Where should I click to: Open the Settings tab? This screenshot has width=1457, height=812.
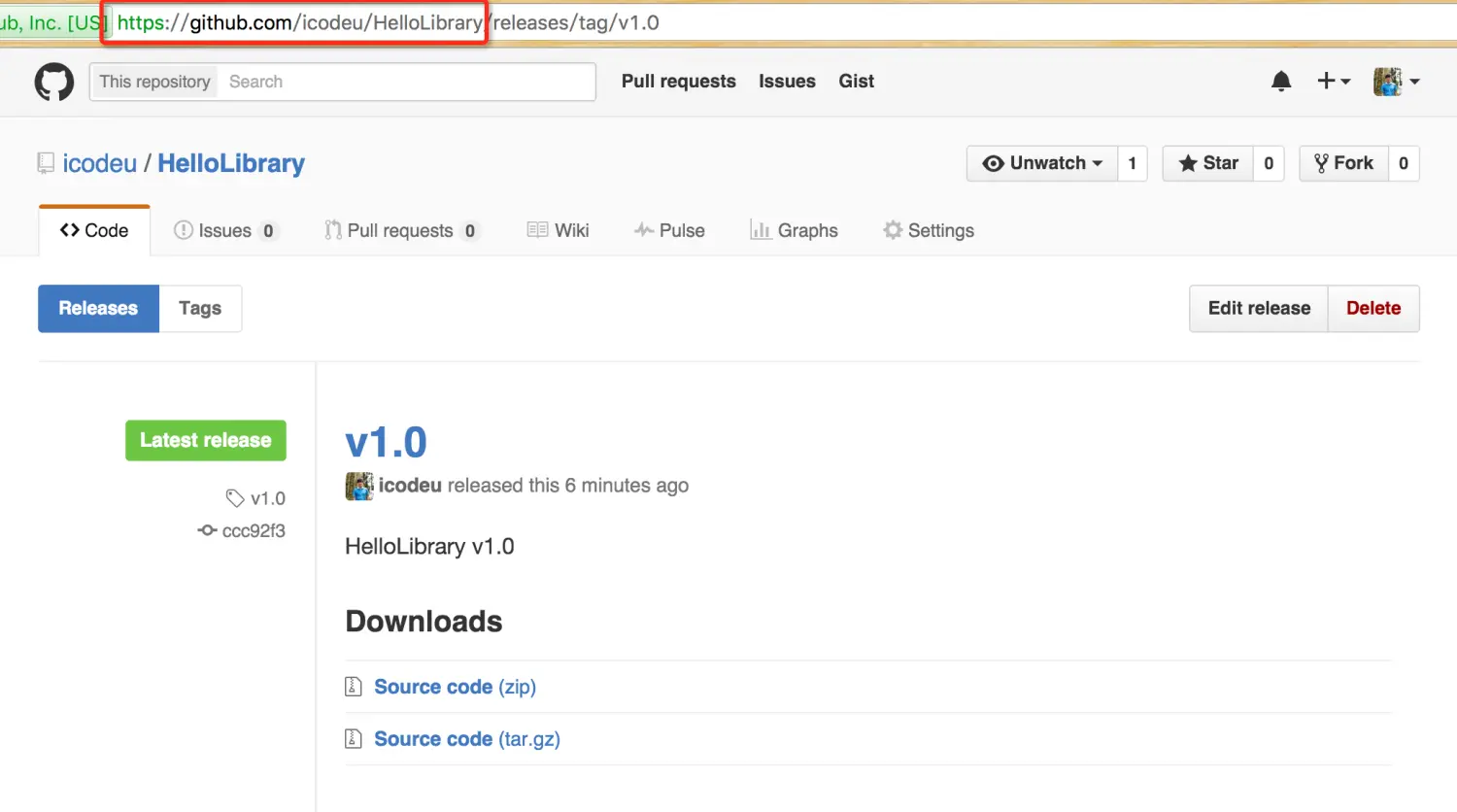pyautogui.click(x=929, y=230)
